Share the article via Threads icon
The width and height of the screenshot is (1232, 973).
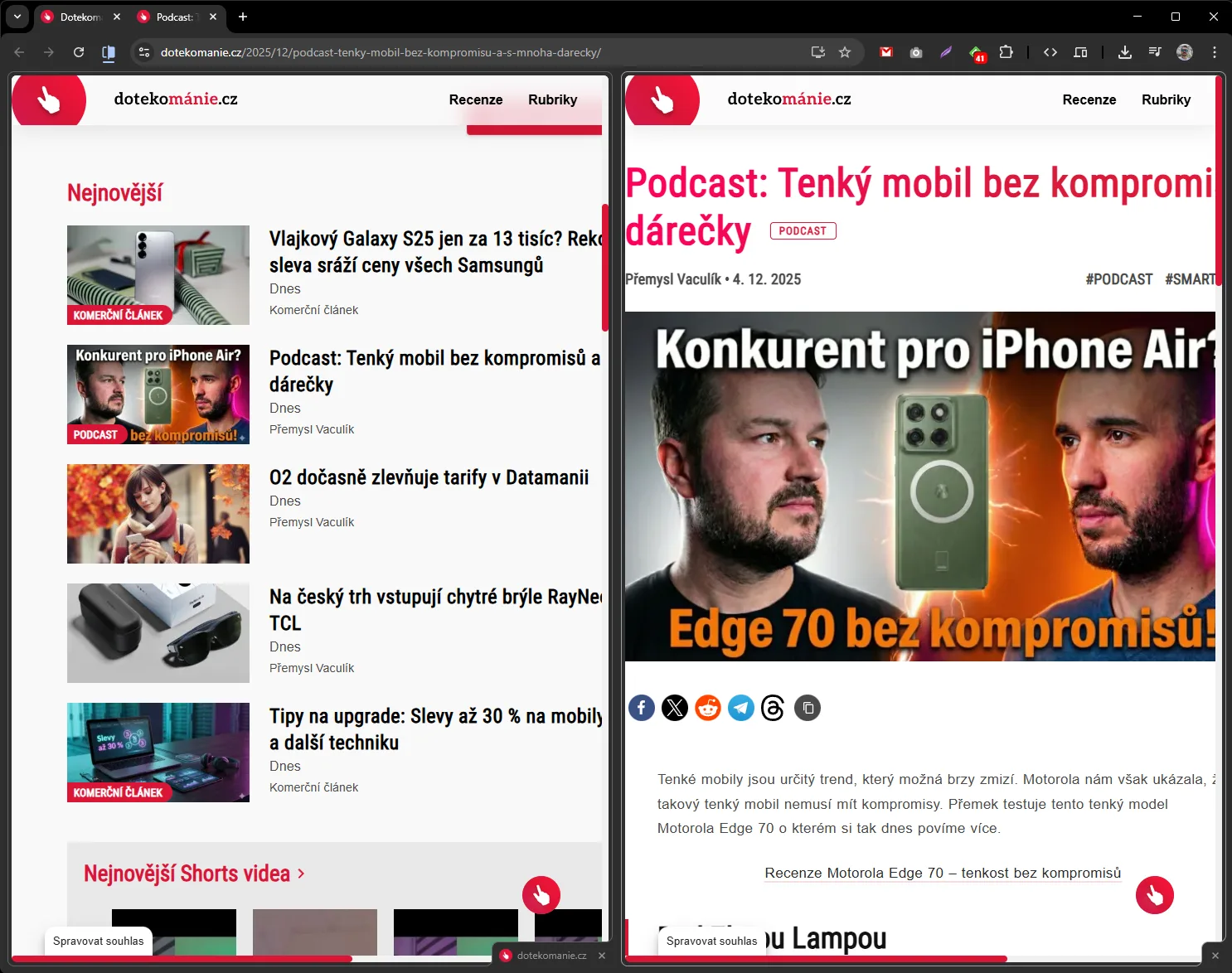[x=773, y=708]
